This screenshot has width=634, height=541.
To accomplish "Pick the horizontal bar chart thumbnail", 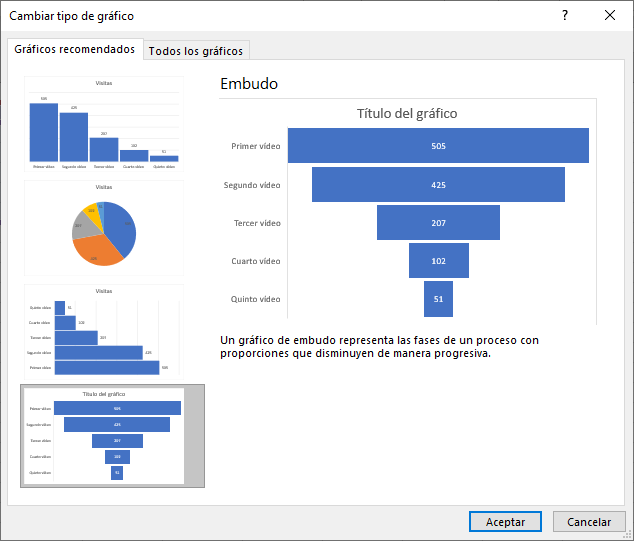I will click(104, 332).
